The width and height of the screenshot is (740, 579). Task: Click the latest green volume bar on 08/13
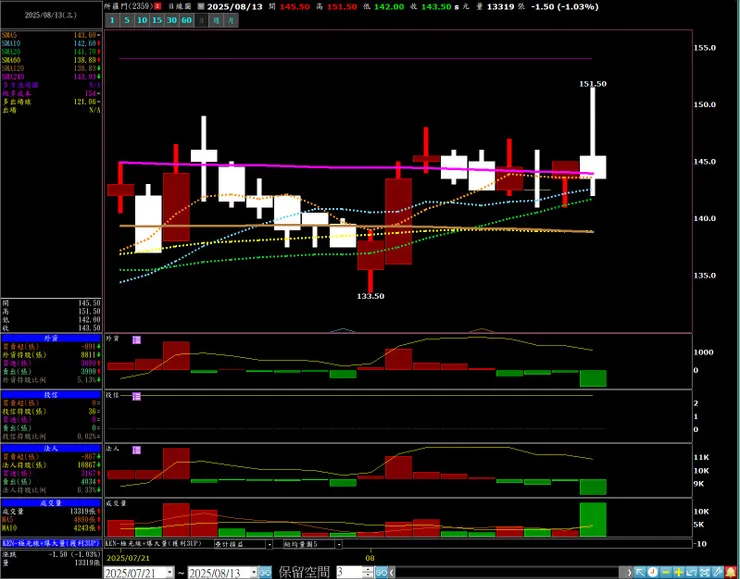593,520
